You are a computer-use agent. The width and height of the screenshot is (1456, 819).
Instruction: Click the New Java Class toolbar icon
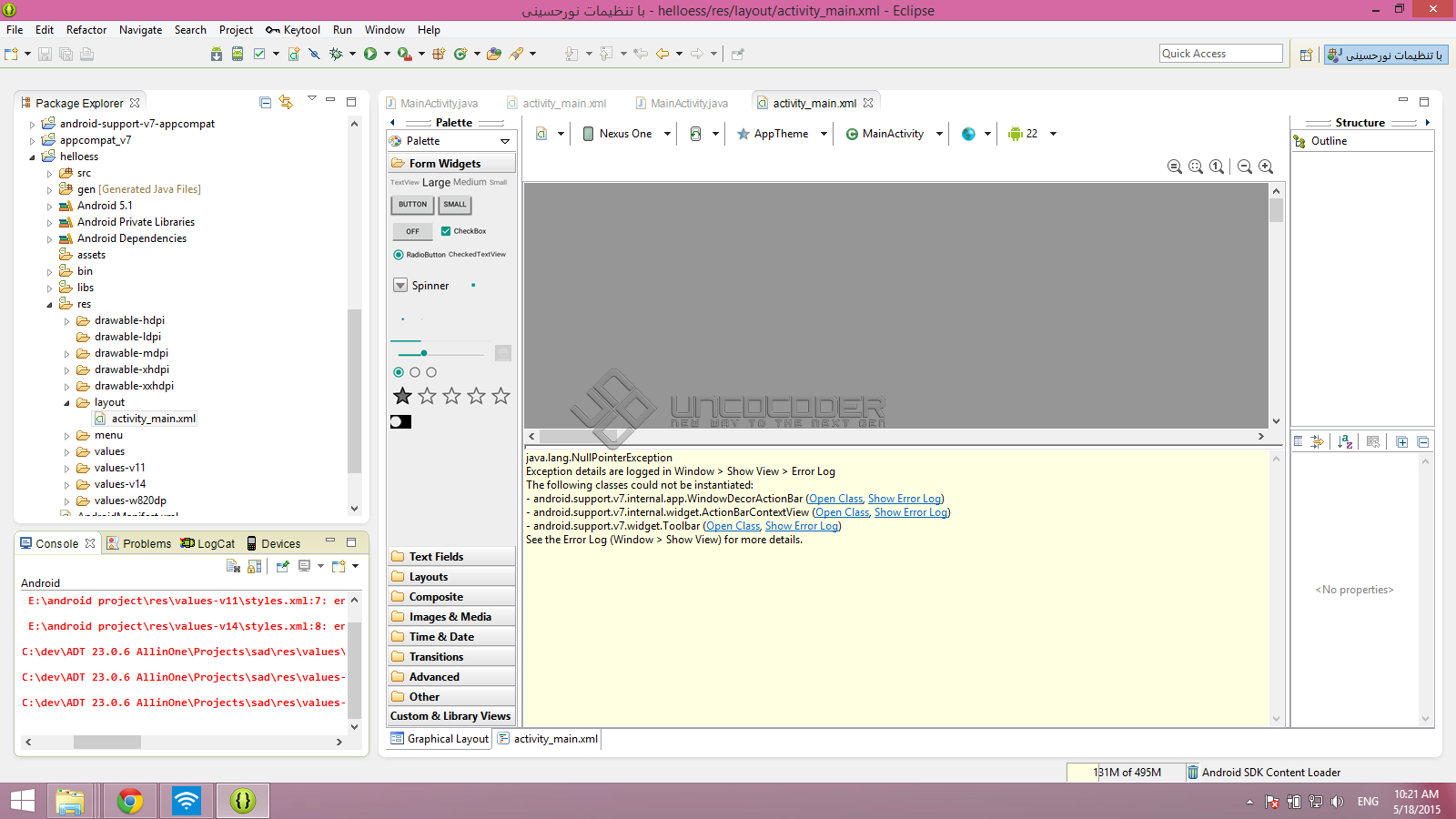coord(460,54)
